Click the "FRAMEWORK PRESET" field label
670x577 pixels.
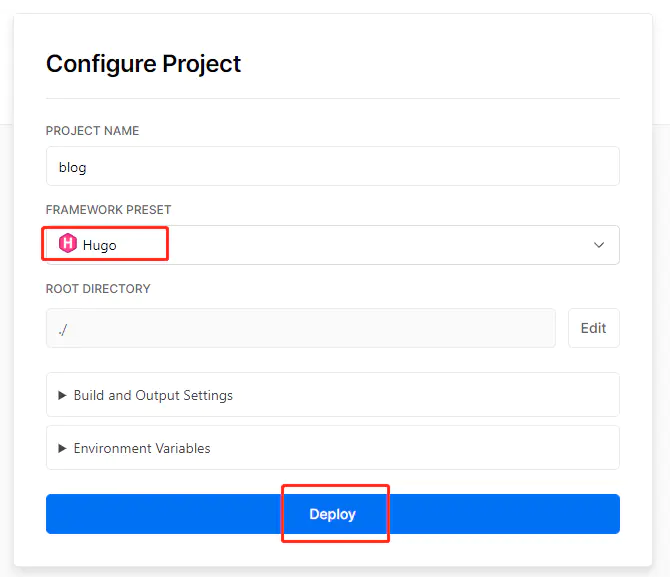pos(109,210)
